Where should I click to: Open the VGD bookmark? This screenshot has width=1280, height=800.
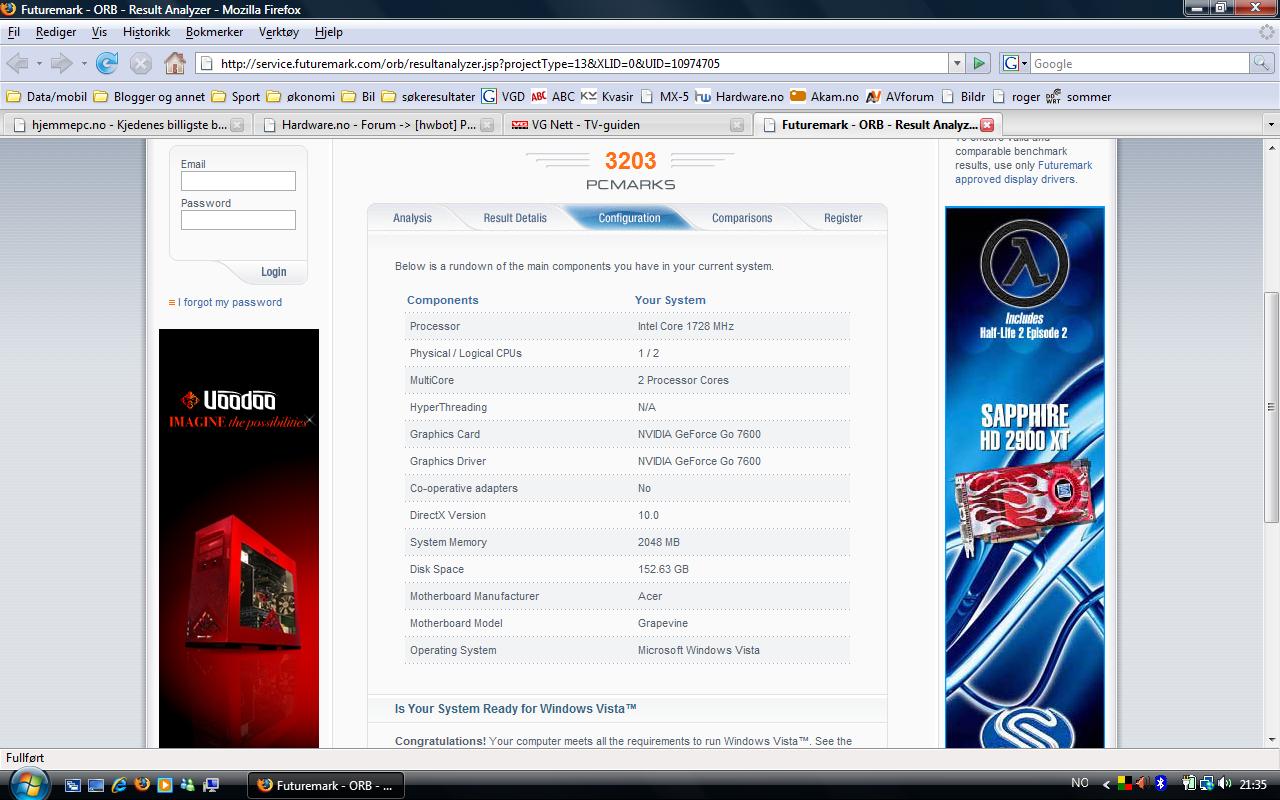coord(503,97)
